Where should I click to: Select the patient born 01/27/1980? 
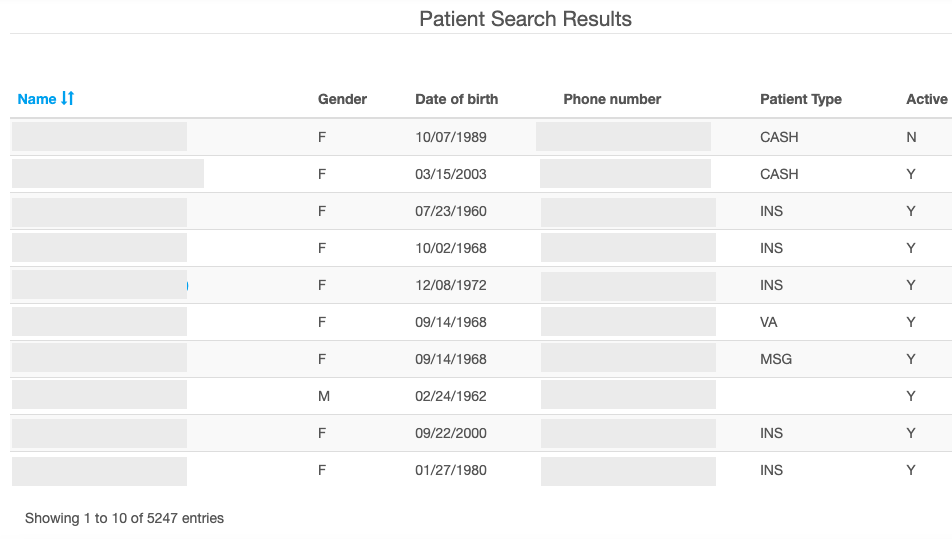coord(451,470)
